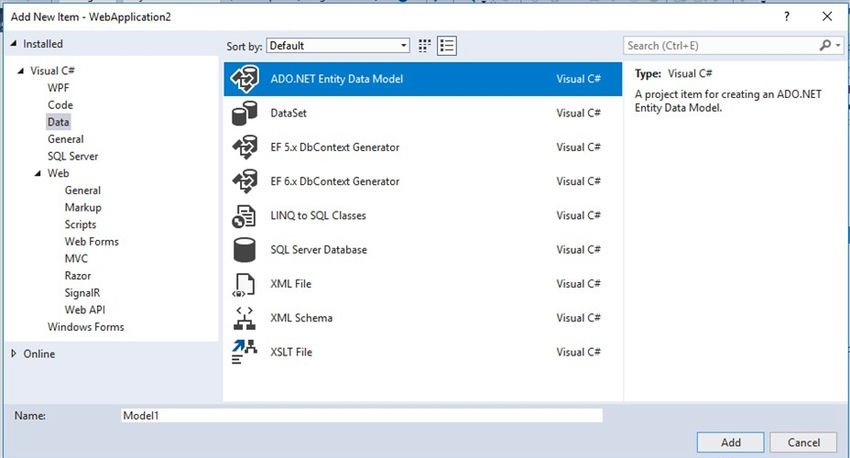This screenshot has width=850, height=458.
Task: Expand the Online section
Action: (x=14, y=353)
